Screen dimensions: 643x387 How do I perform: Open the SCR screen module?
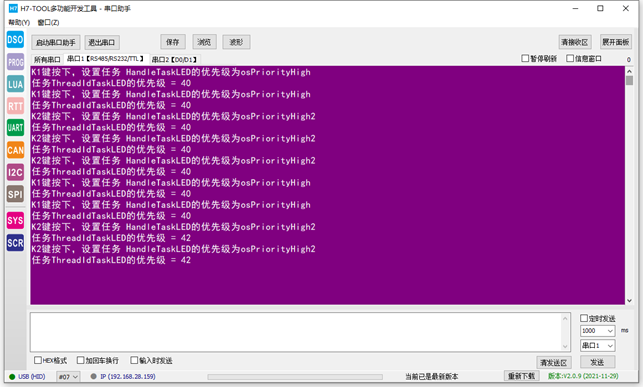pos(15,243)
